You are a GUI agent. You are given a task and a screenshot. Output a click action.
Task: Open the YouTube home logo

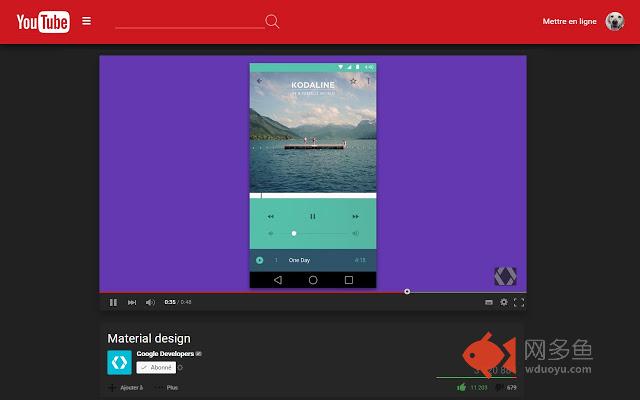[43, 22]
